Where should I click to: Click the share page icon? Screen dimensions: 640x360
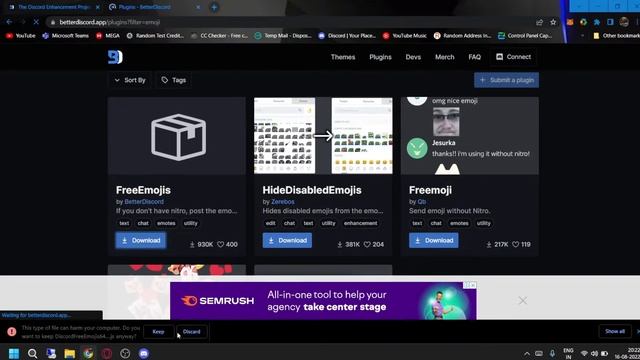(x=540, y=22)
